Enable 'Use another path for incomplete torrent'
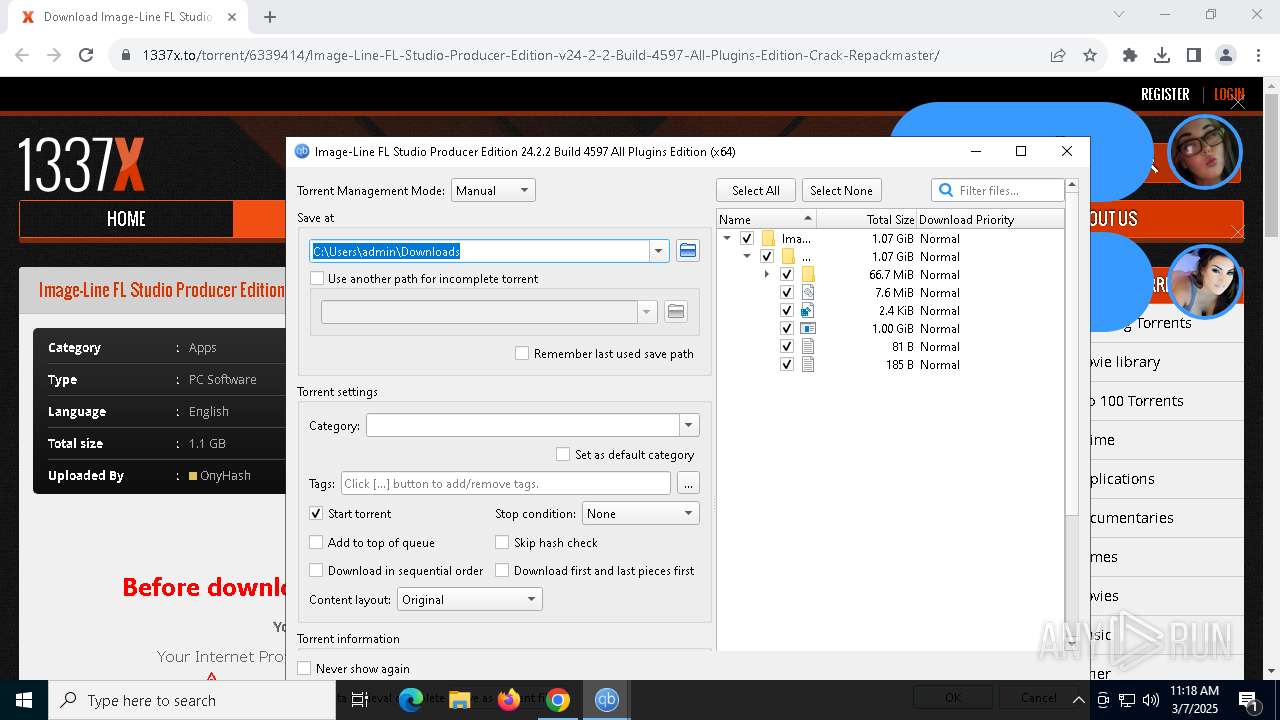The width and height of the screenshot is (1280, 720). tap(317, 279)
